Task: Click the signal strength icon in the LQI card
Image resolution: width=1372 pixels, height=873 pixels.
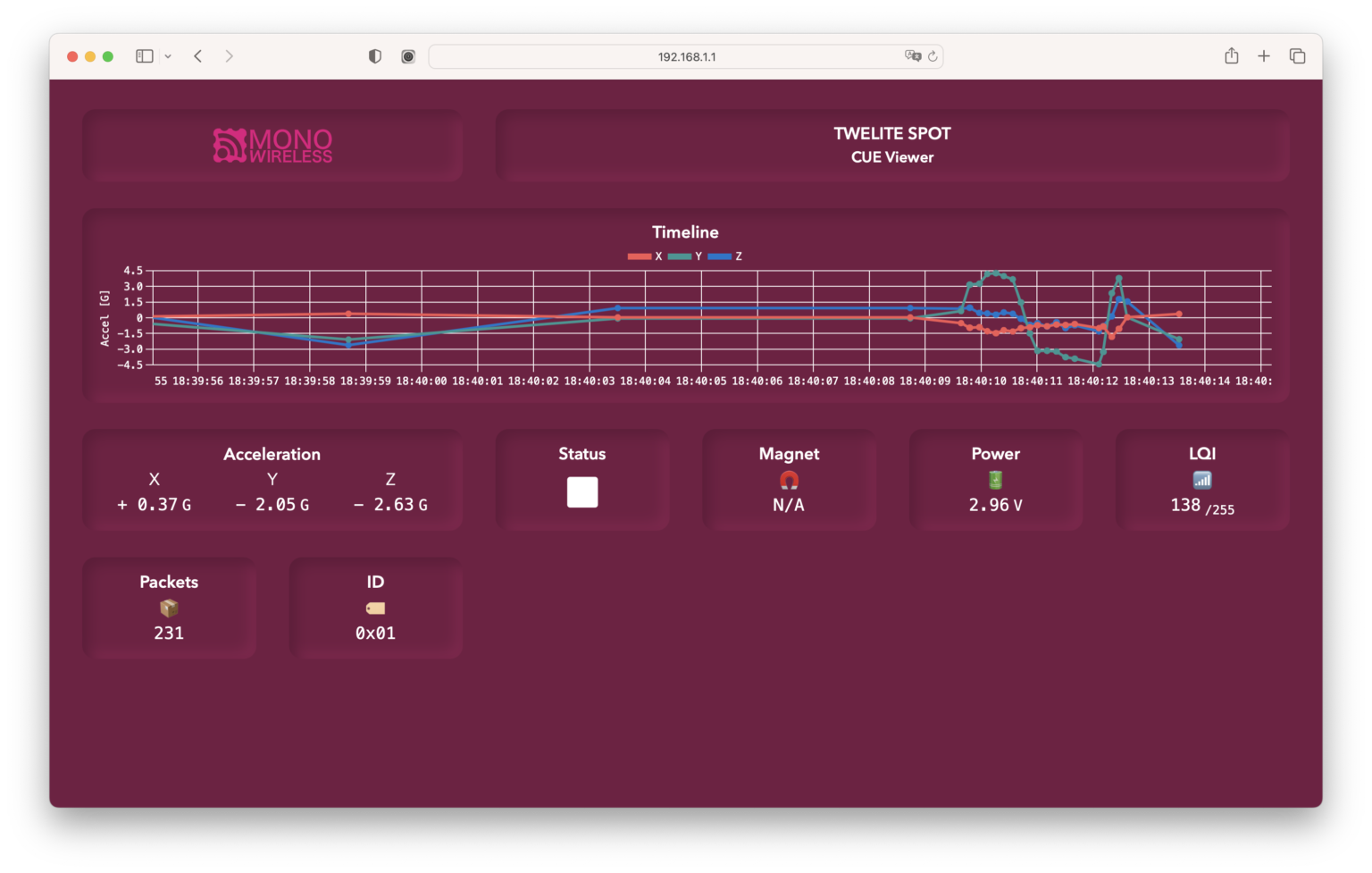Action: (1201, 480)
